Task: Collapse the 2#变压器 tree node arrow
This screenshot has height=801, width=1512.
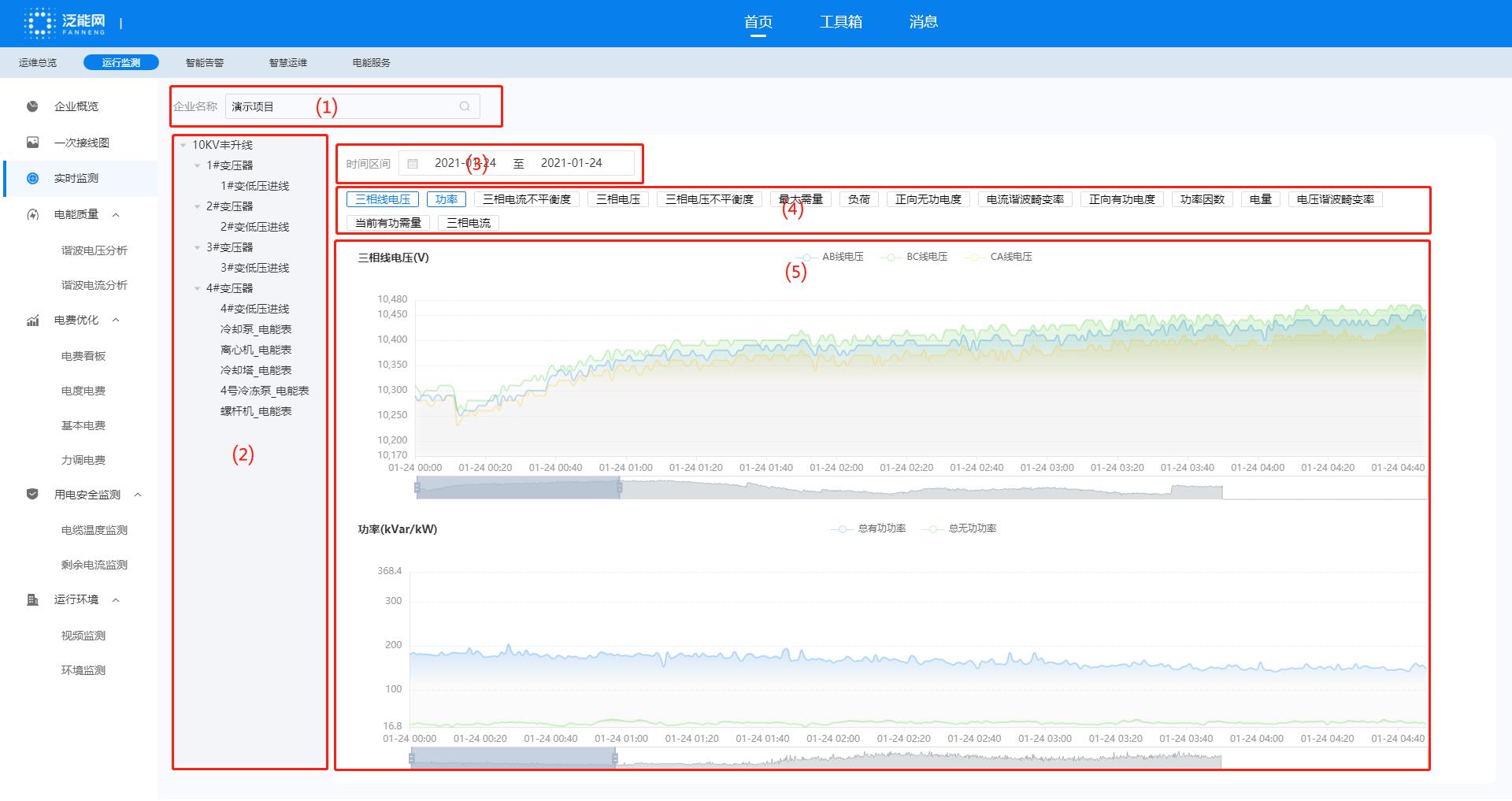Action: [x=197, y=206]
